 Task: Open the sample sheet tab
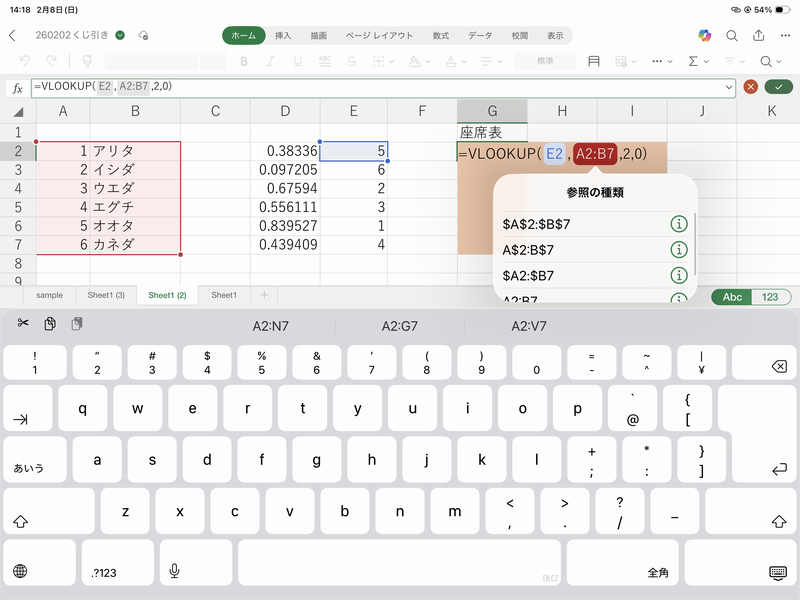click(x=49, y=295)
